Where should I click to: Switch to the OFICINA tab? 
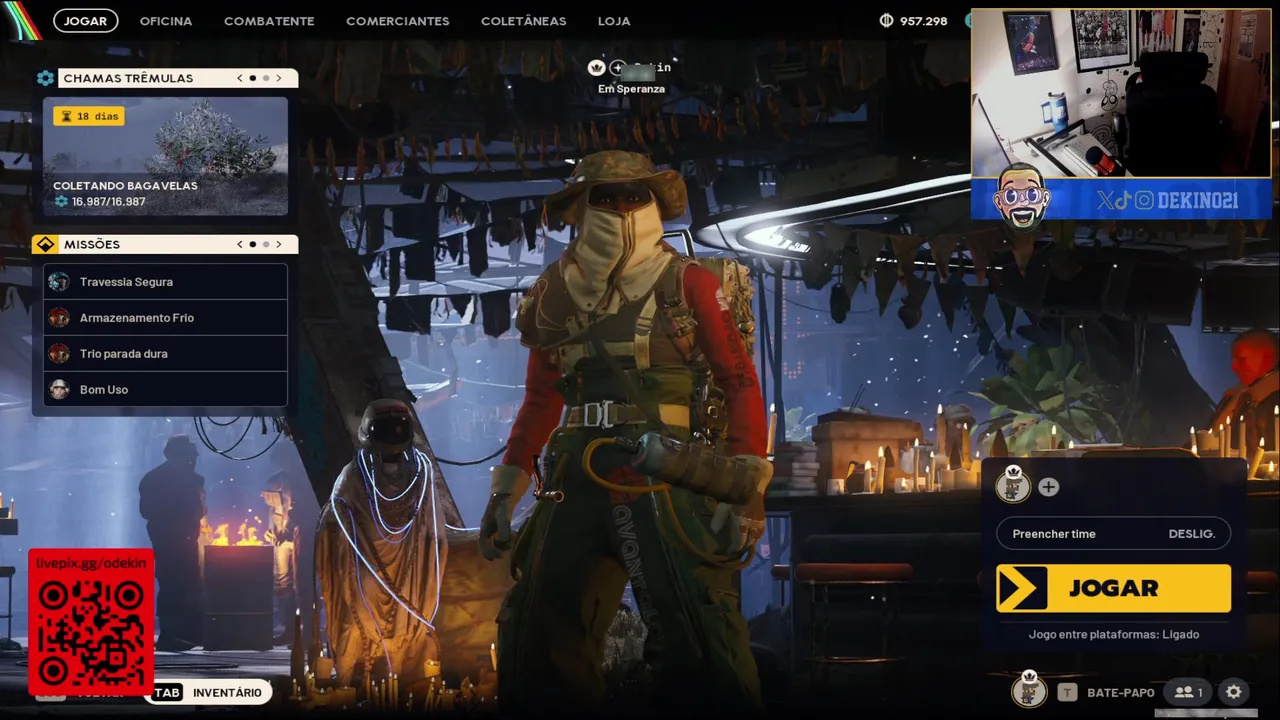pyautogui.click(x=166, y=21)
